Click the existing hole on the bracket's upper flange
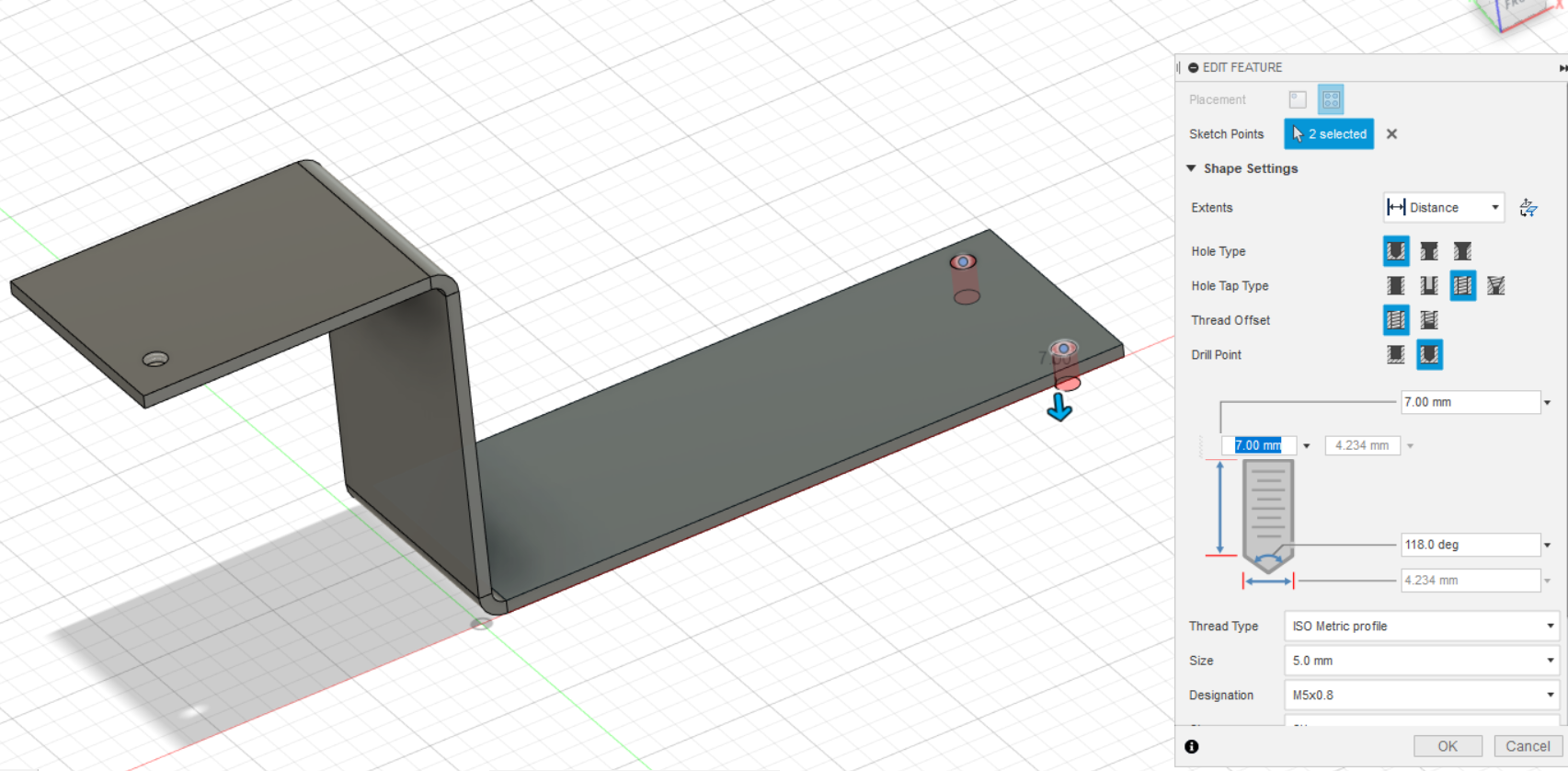Viewport: 1568px width, 771px height. point(155,359)
